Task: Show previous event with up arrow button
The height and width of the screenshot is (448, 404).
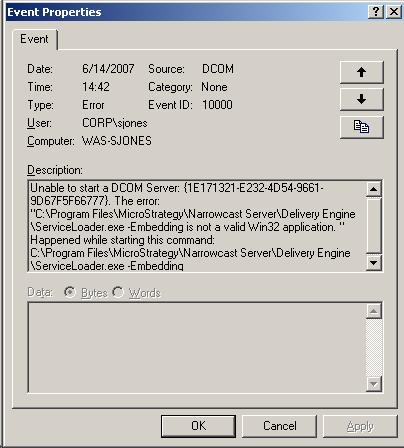Action: tap(362, 72)
